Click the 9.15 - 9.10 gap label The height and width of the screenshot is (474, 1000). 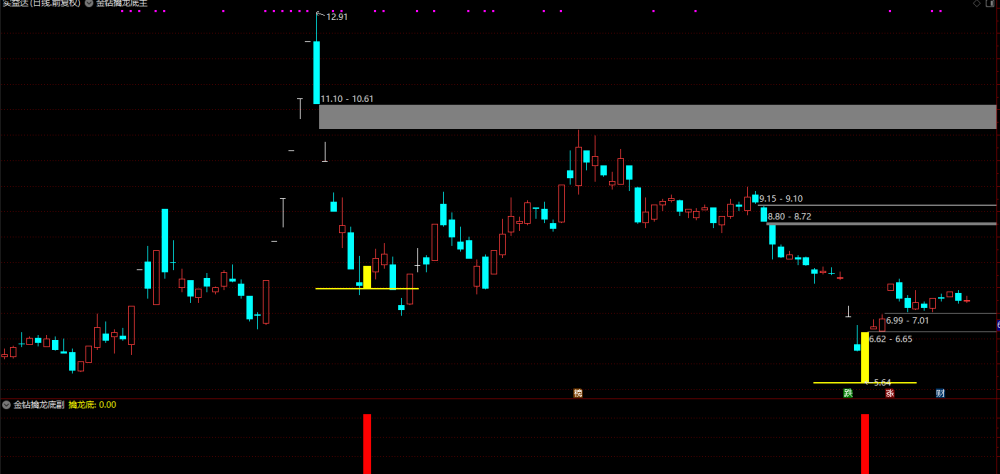pos(781,199)
